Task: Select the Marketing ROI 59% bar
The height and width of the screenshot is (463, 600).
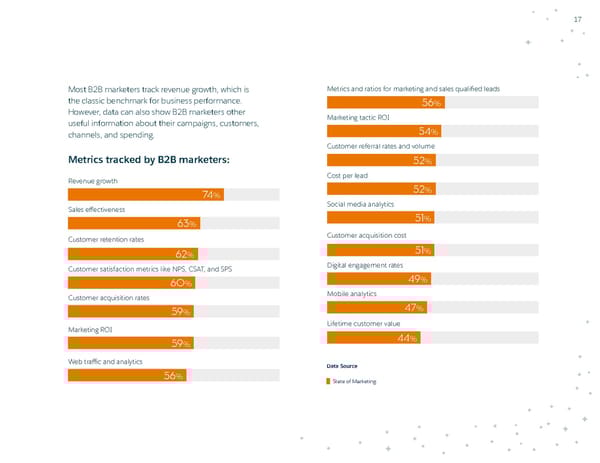Action: tap(129, 343)
